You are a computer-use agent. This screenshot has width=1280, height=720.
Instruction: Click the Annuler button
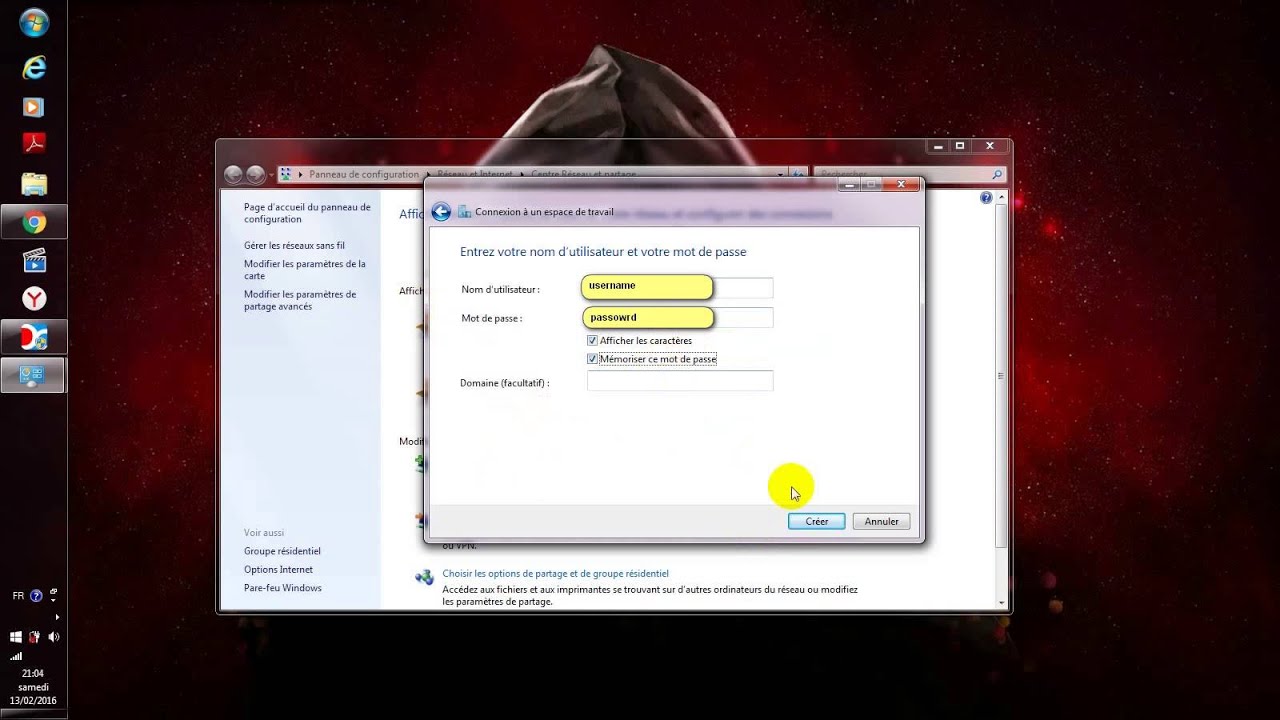[x=882, y=521]
